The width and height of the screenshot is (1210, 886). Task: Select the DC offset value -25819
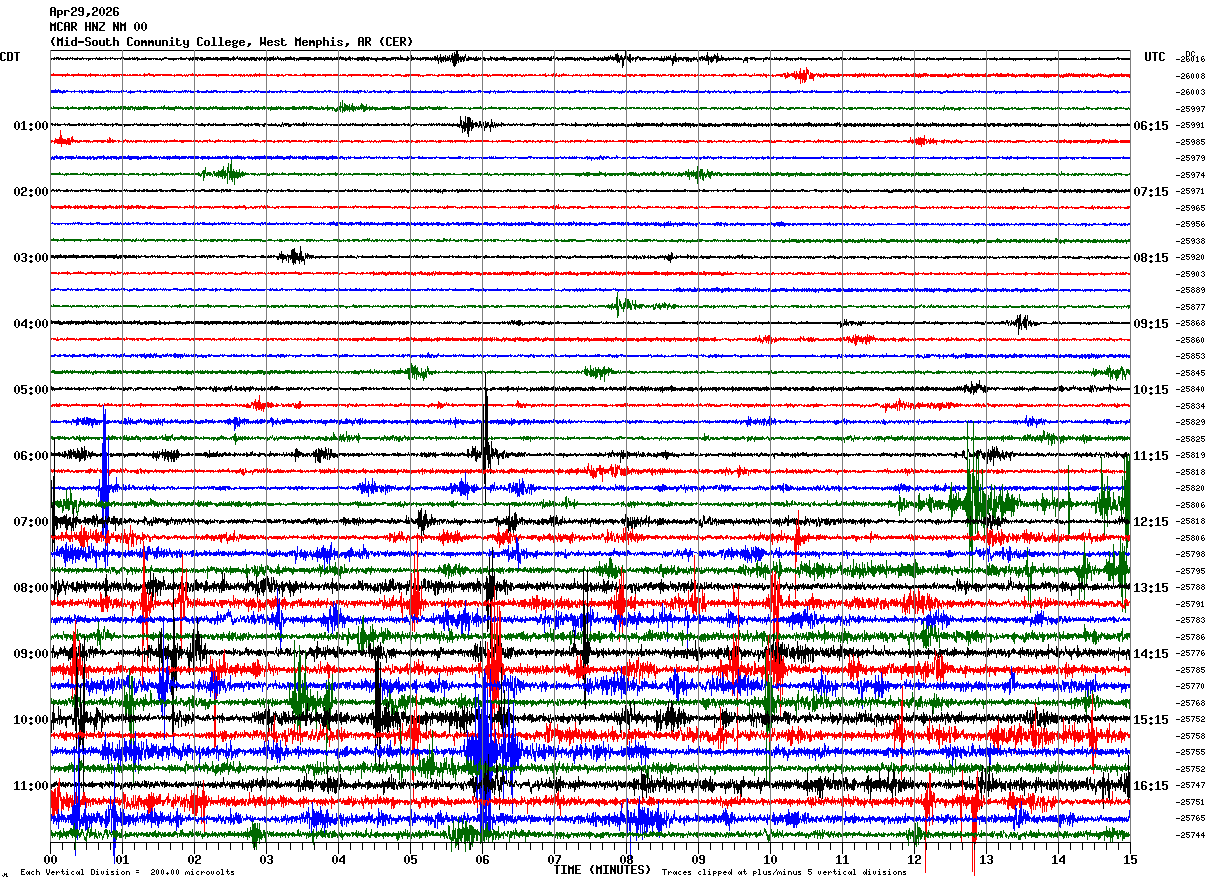pos(1191,455)
